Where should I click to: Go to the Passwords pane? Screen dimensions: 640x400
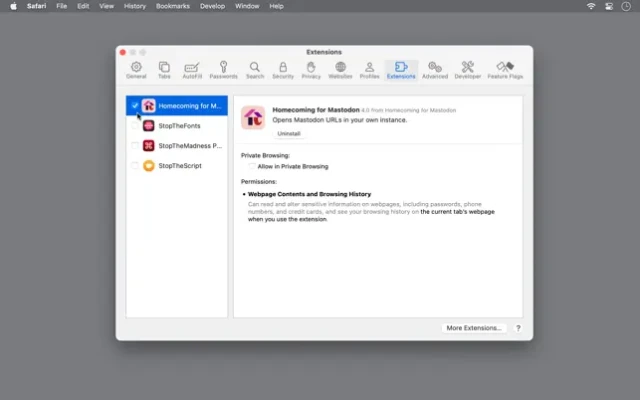tap(223, 69)
